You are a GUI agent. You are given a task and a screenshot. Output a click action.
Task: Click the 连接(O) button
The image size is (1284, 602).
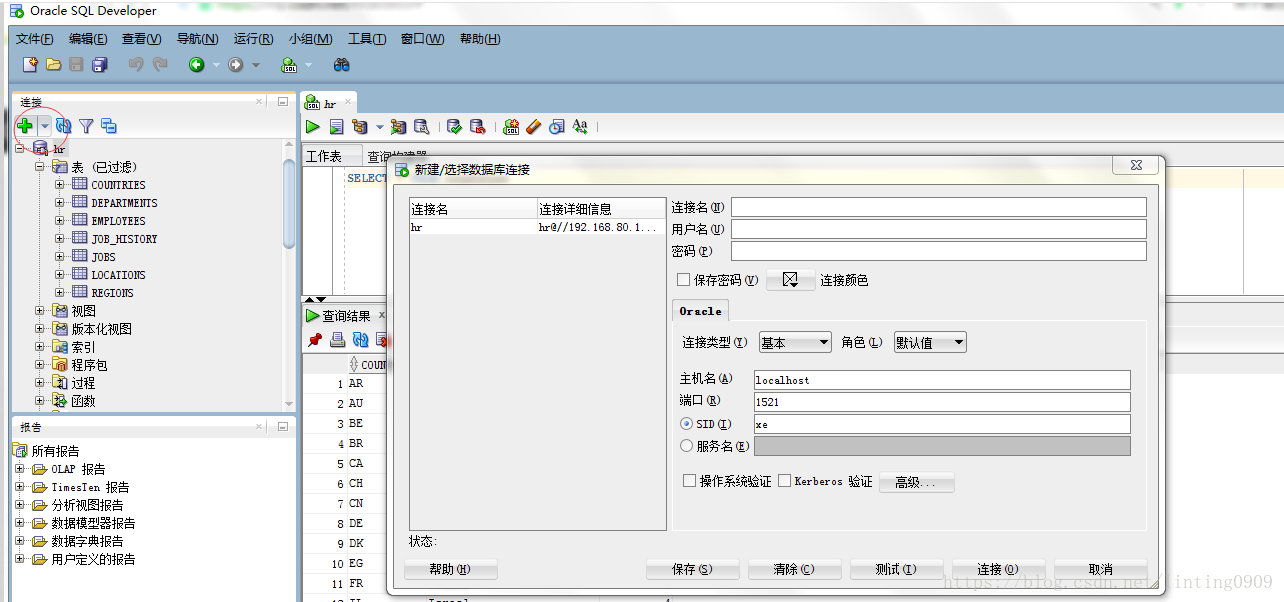pyautogui.click(x=998, y=569)
